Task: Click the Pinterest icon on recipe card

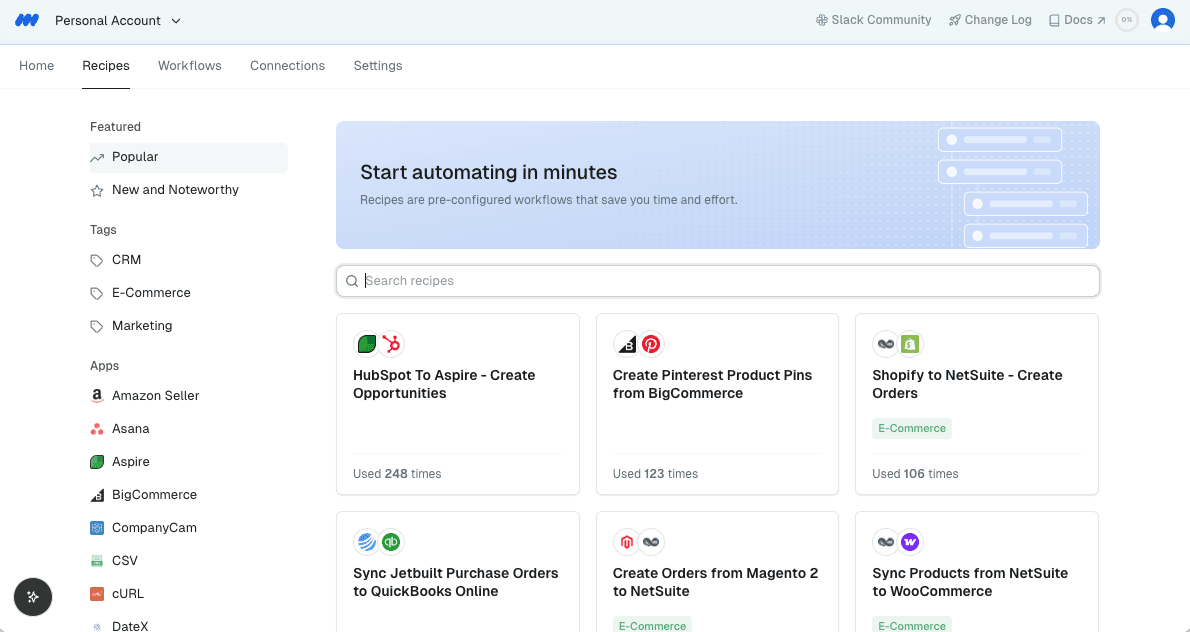Action: point(651,344)
